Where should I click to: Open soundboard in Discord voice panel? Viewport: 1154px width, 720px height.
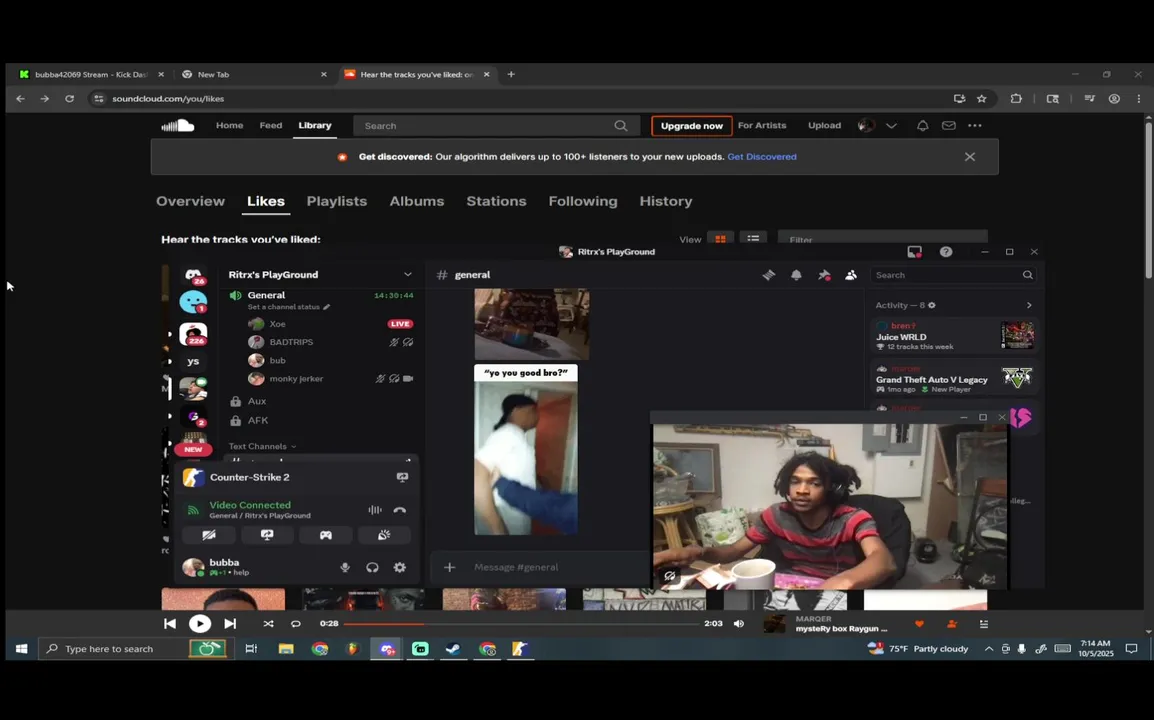[383, 535]
